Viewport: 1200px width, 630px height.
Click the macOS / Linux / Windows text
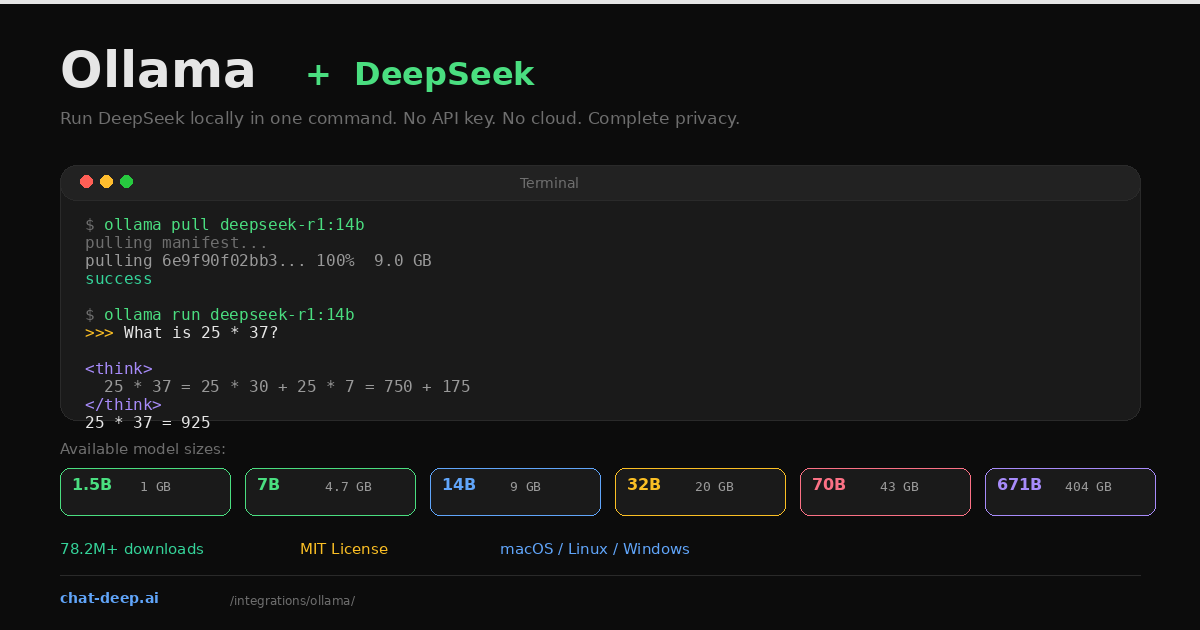tap(595, 548)
